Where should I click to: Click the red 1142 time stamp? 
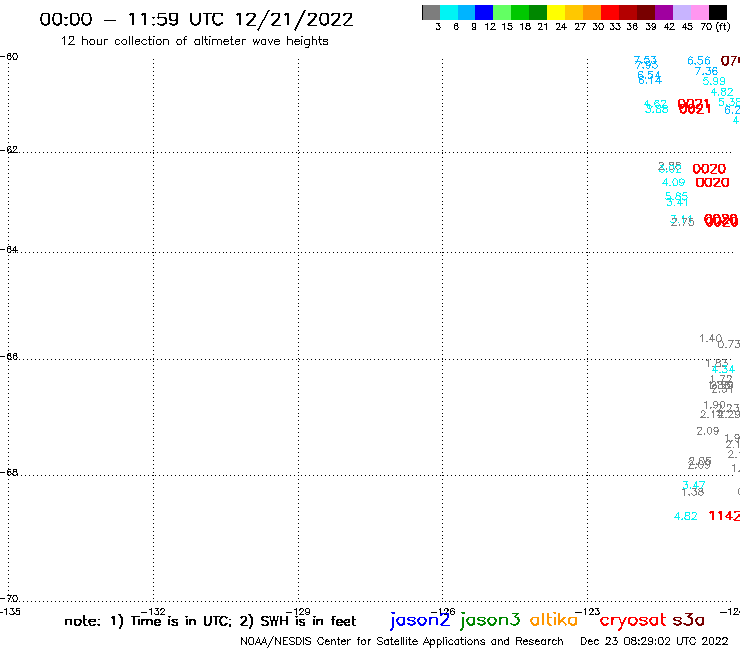724,516
